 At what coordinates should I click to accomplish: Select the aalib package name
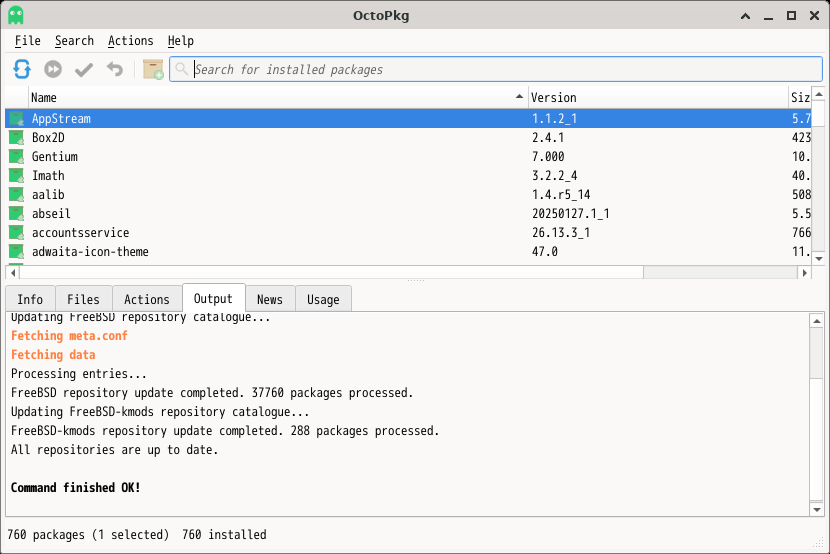coord(48,195)
